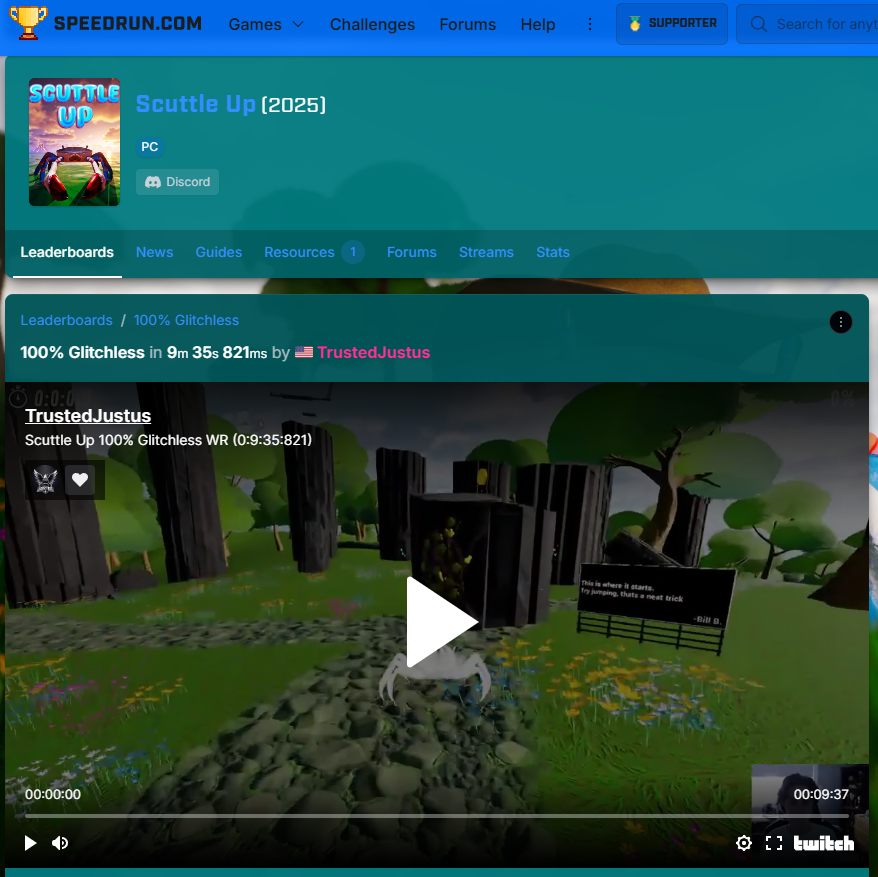This screenshot has width=878, height=877.
Task: Enter fullscreen mode on the video player
Action: 774,843
